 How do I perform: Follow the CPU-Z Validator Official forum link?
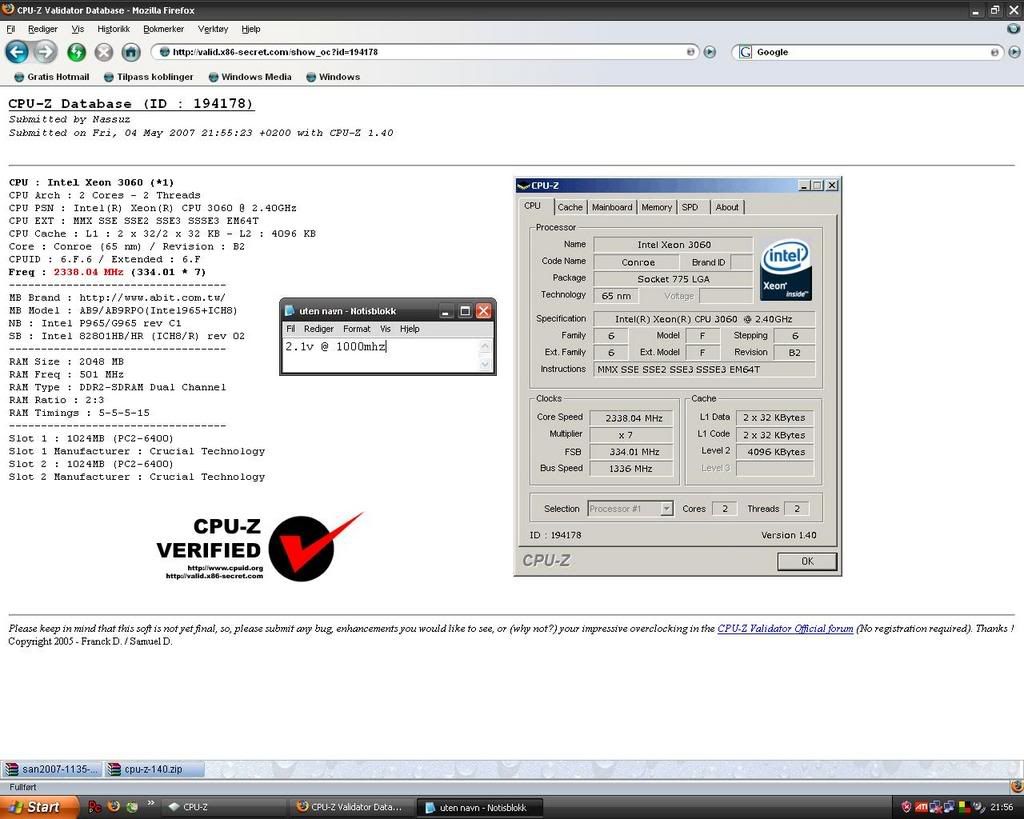[x=785, y=628]
